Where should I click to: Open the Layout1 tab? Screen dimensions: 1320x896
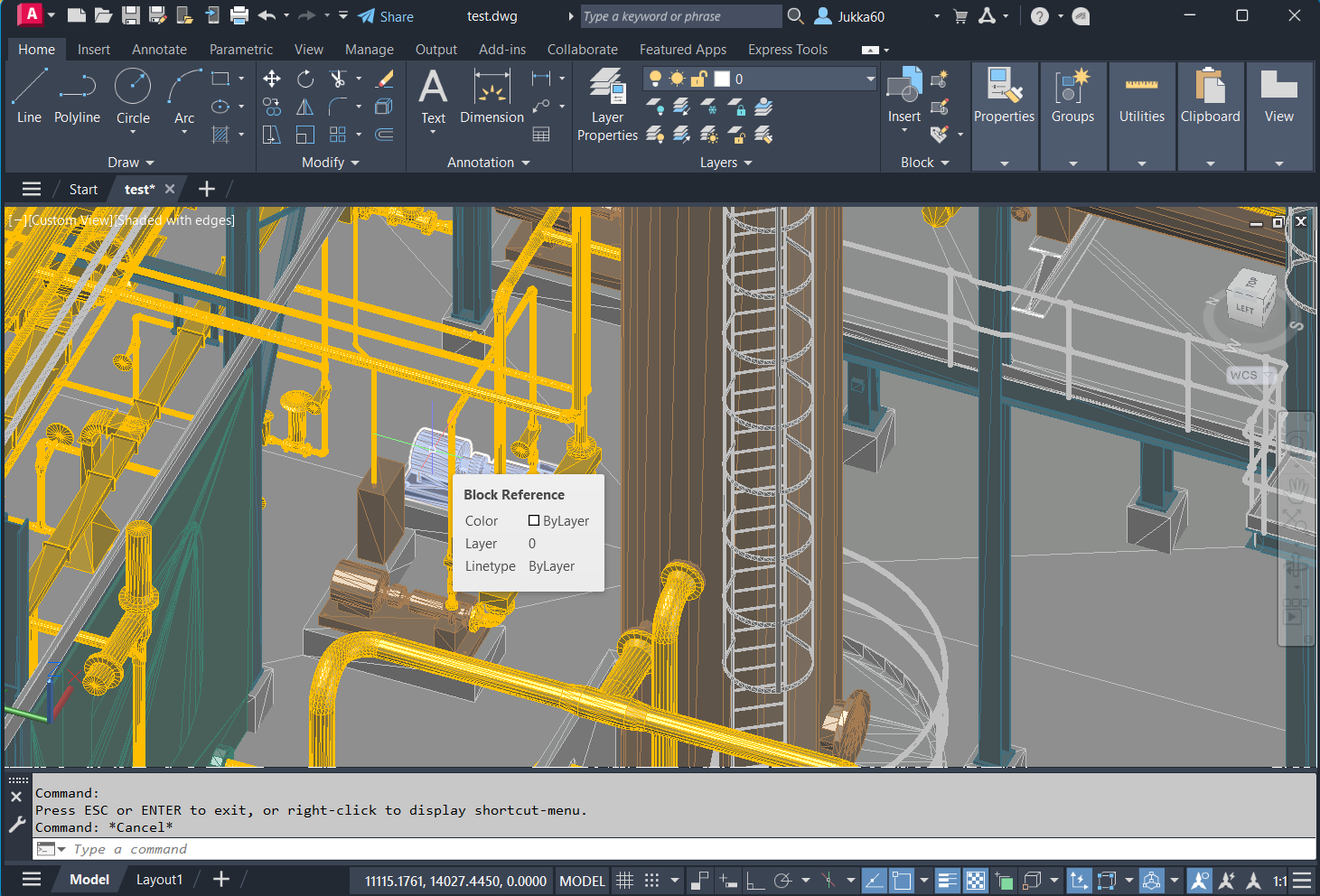(x=159, y=880)
